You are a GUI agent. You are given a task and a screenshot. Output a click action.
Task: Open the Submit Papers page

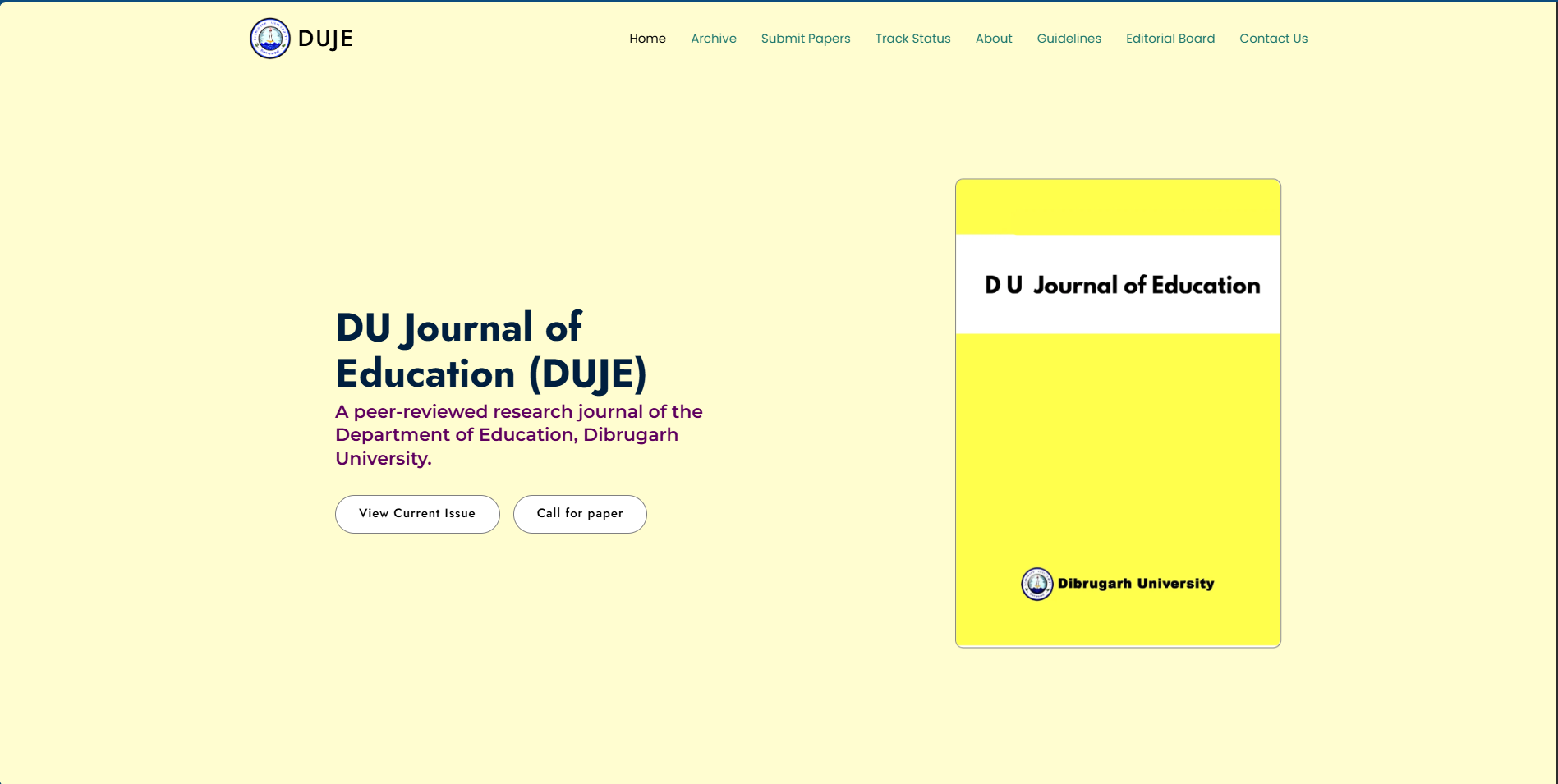(805, 39)
